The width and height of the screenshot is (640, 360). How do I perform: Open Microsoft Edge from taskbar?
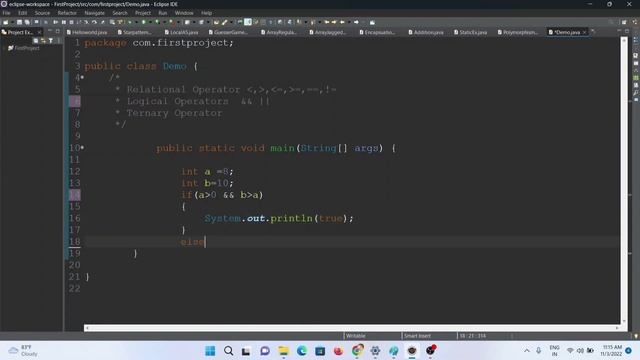tap(302, 351)
